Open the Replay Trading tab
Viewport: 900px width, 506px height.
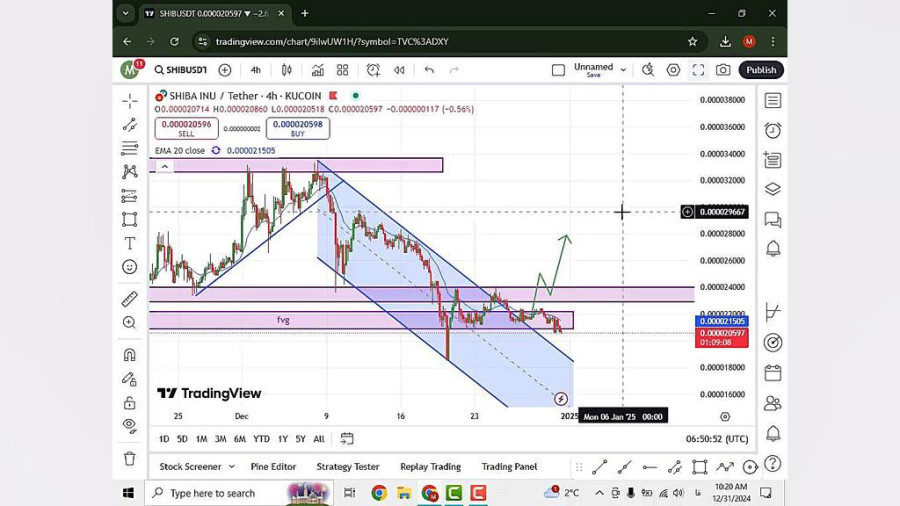pyautogui.click(x=430, y=466)
